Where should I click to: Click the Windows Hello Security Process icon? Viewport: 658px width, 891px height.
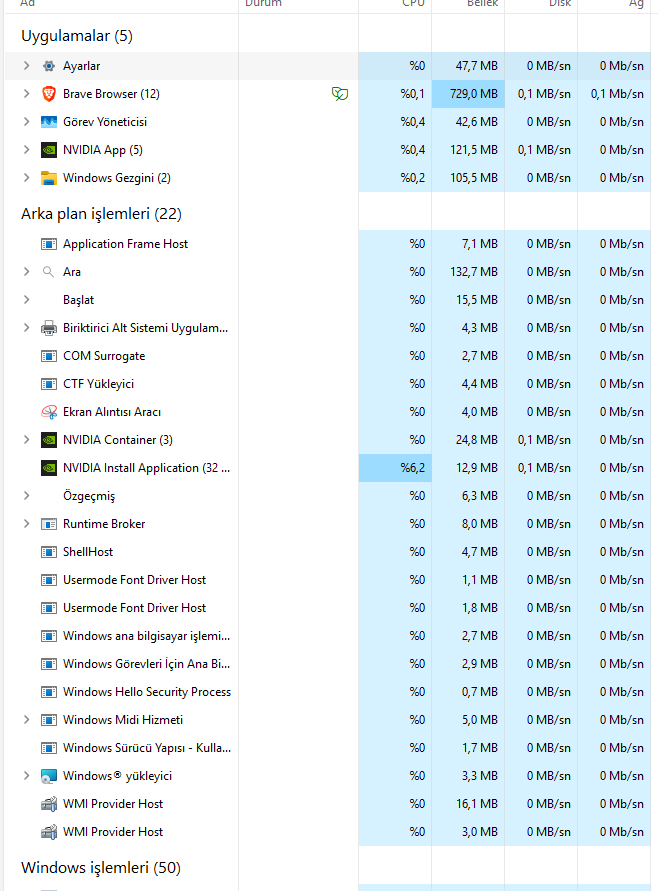49,692
